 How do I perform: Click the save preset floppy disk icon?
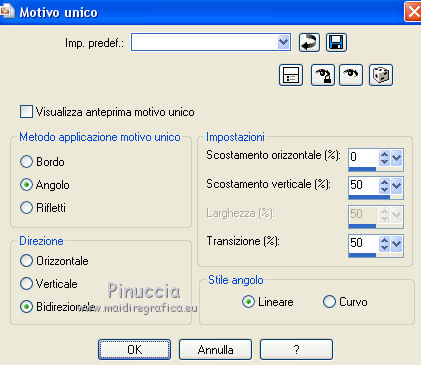click(336, 42)
